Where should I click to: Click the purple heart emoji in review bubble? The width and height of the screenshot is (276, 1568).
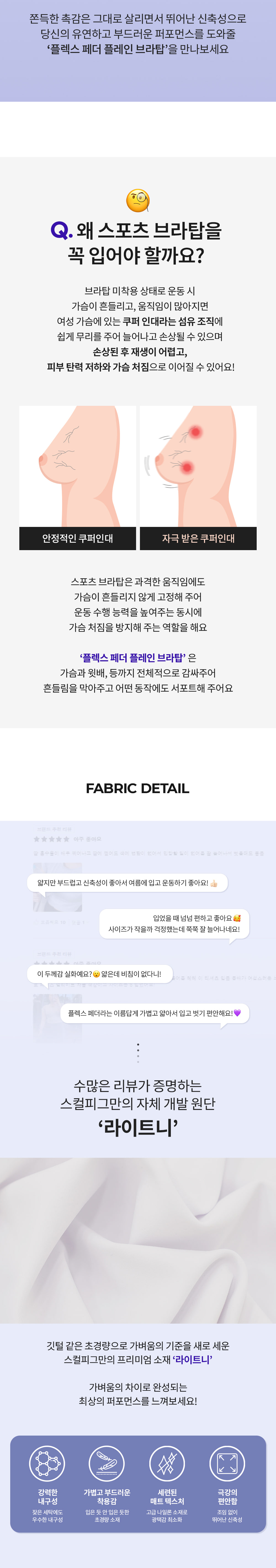pyautogui.click(x=237, y=1013)
